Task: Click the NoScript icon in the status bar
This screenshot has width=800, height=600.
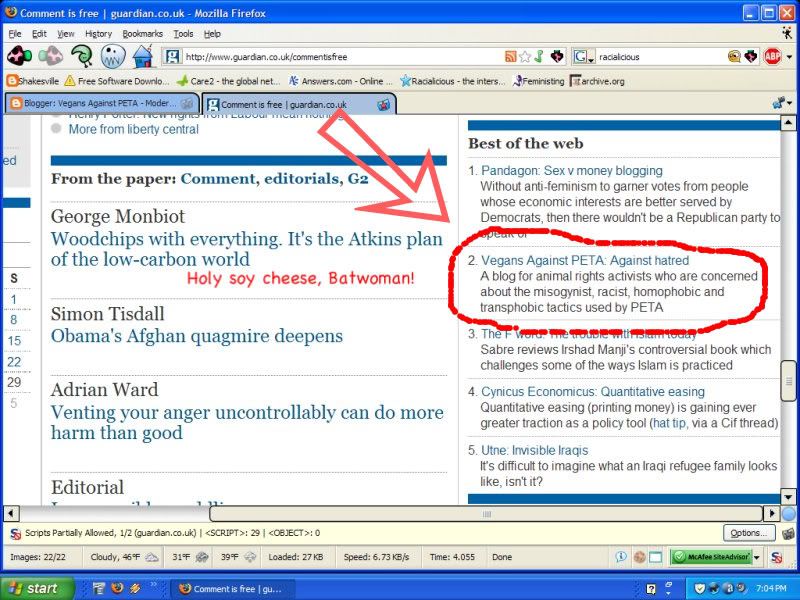Action: [777, 557]
